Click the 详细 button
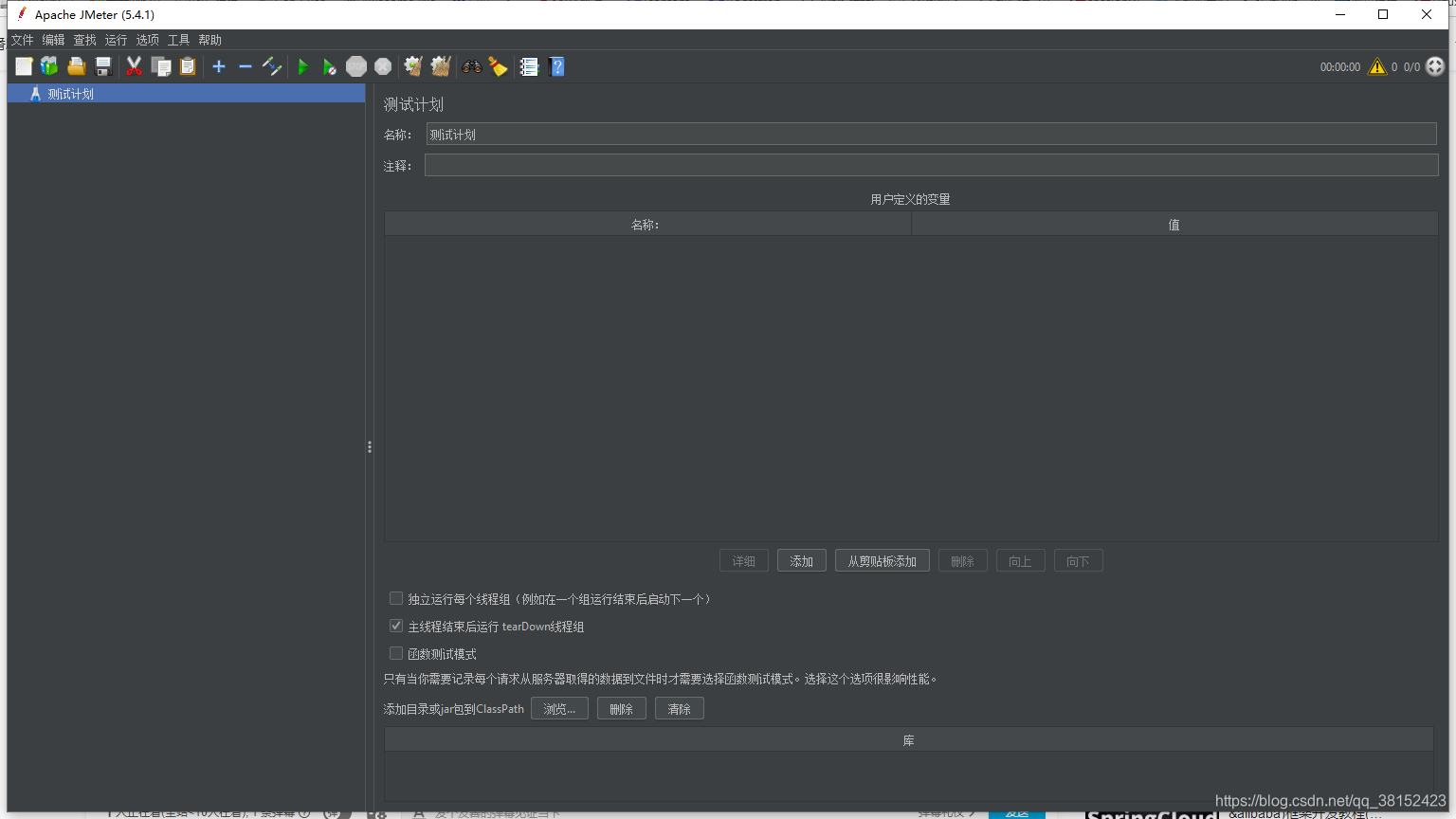Screen dimensions: 1456x819 tap(744, 561)
